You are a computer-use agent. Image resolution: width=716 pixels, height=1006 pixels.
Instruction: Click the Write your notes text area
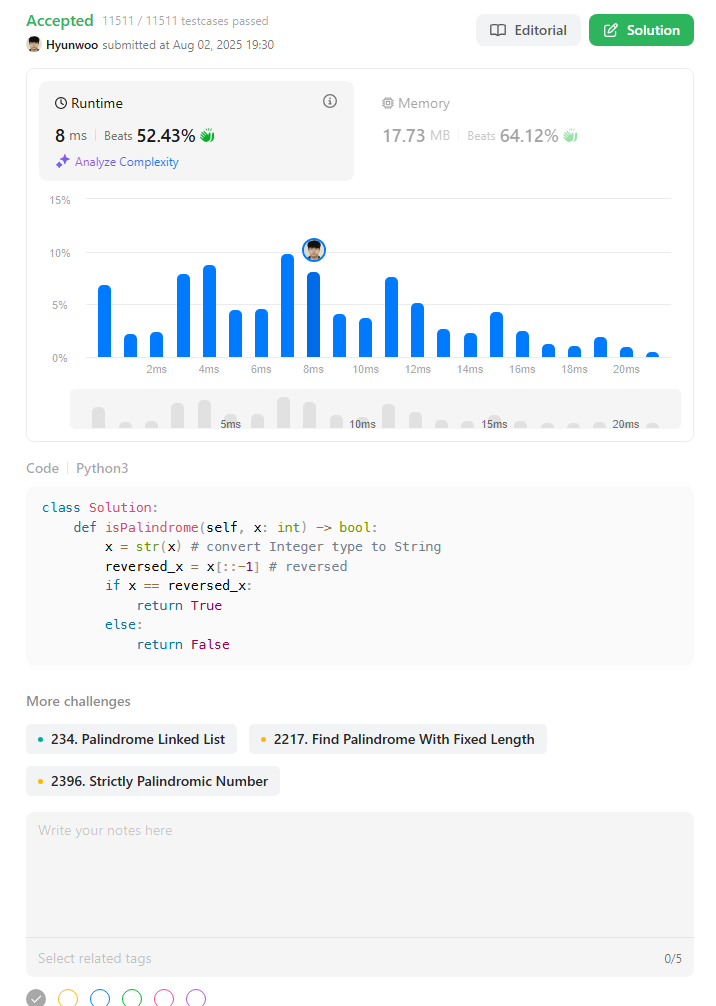coord(359,870)
